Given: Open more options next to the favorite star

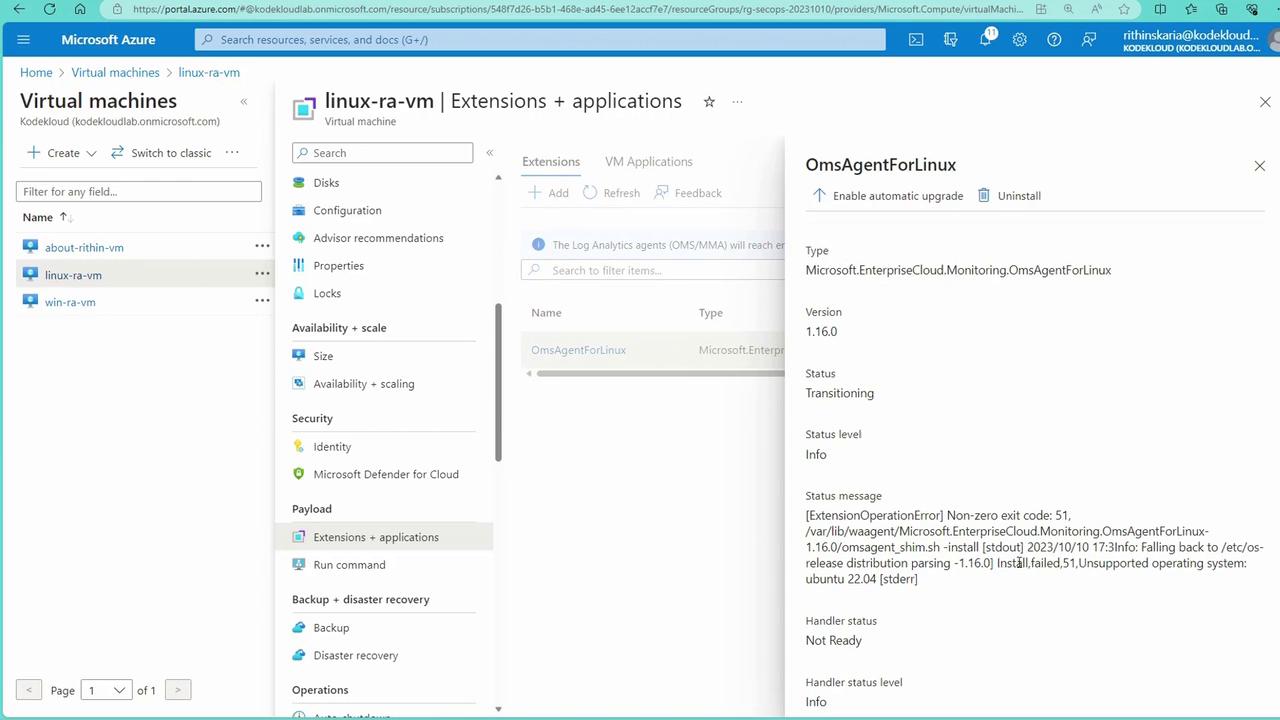Looking at the screenshot, I should coord(737,102).
